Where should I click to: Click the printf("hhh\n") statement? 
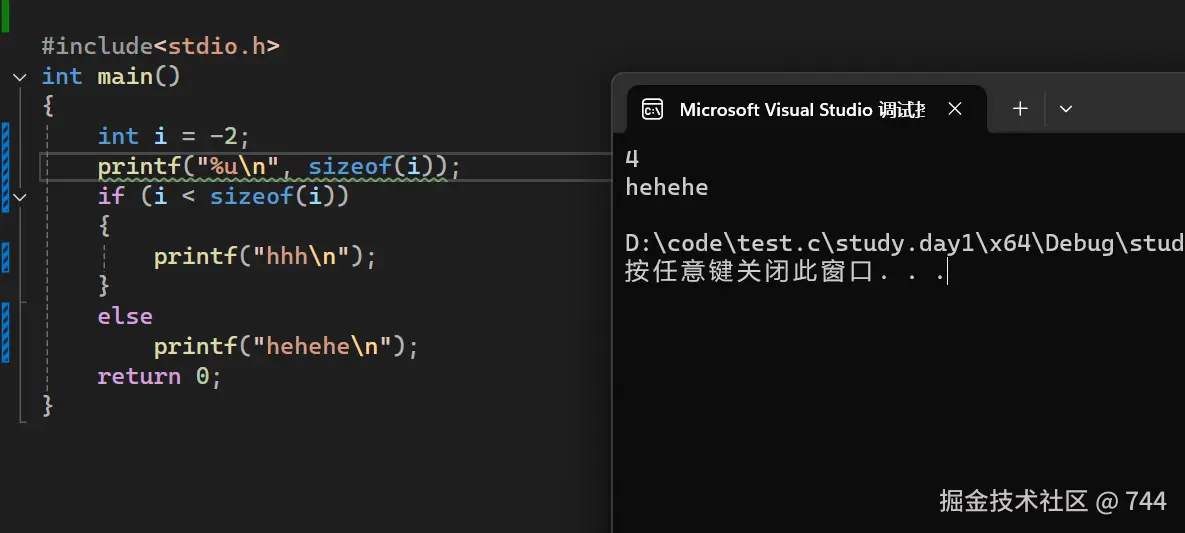pyautogui.click(x=264, y=256)
